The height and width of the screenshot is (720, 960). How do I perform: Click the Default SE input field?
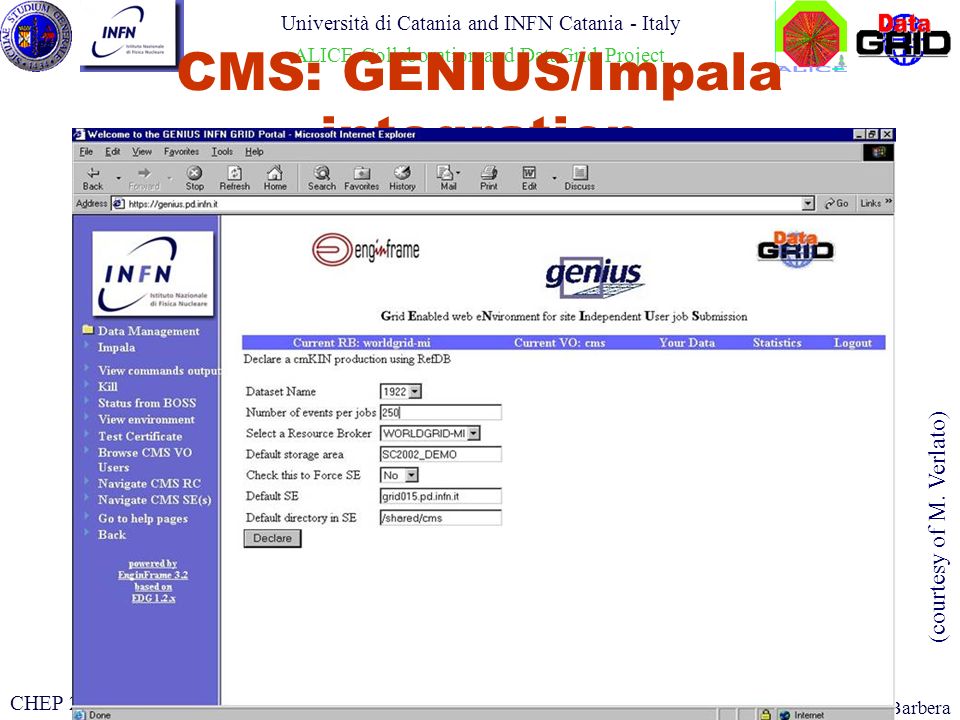click(x=441, y=496)
